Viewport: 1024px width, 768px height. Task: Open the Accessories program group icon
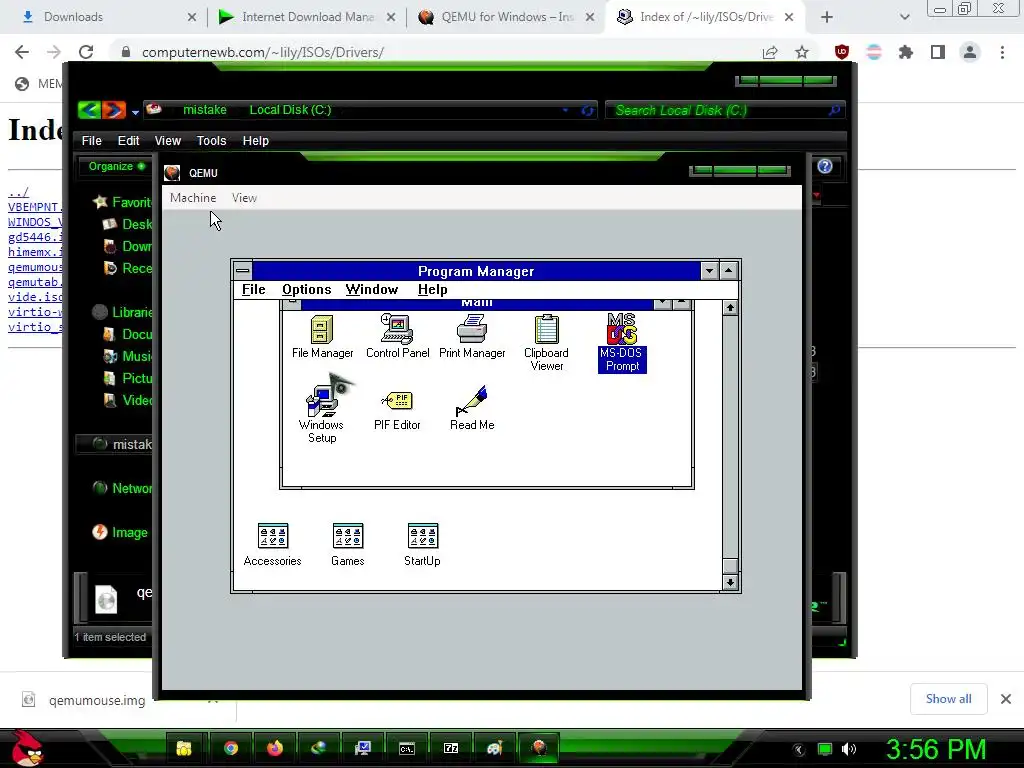click(x=272, y=545)
